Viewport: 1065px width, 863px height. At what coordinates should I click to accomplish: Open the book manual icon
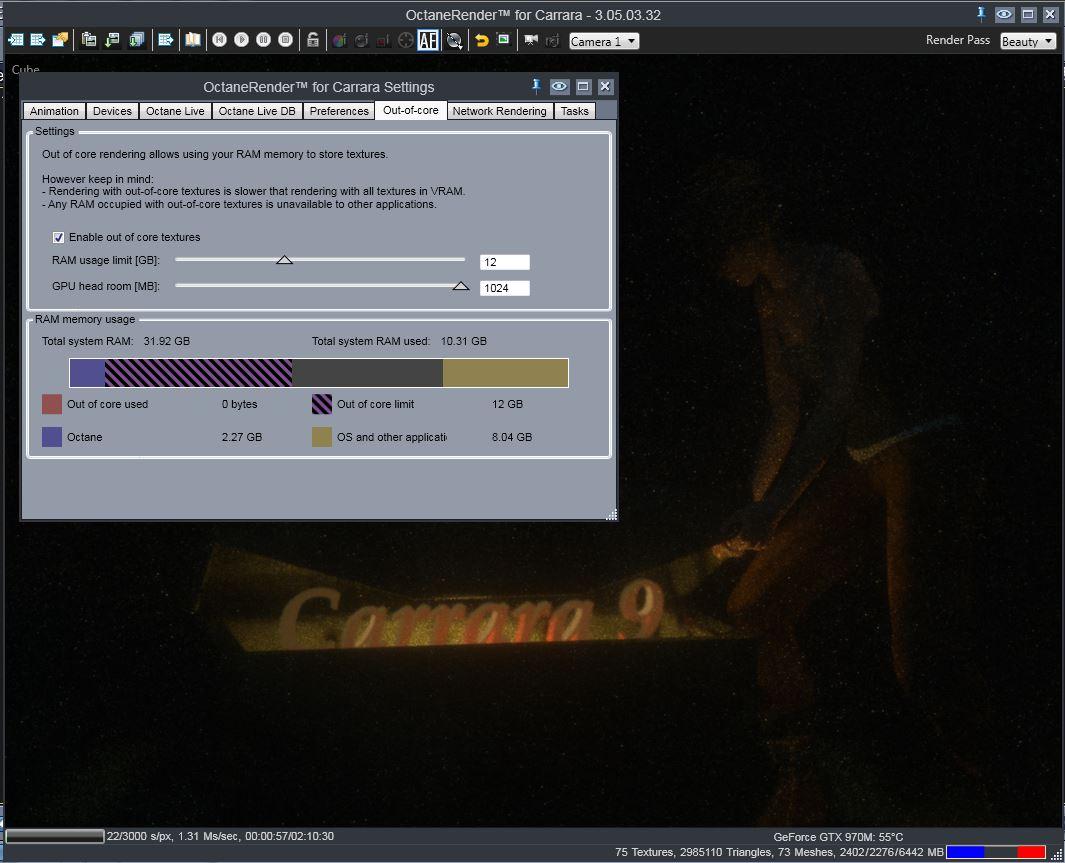pyautogui.click(x=193, y=40)
